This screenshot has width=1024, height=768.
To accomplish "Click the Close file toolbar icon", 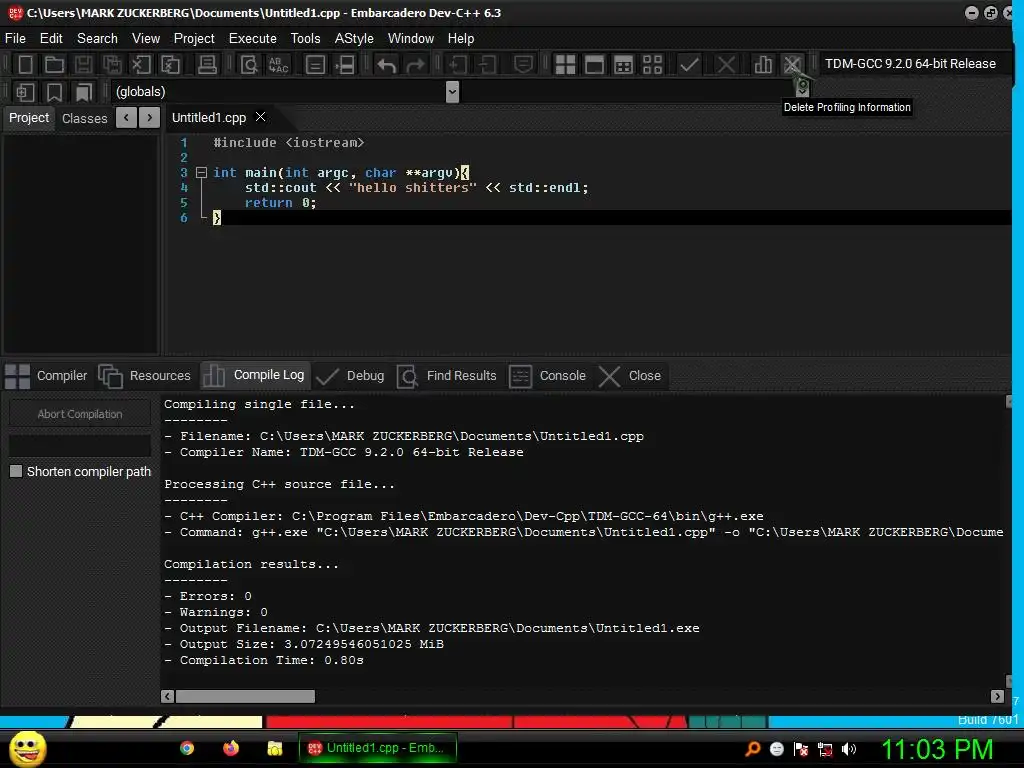I will (x=141, y=64).
